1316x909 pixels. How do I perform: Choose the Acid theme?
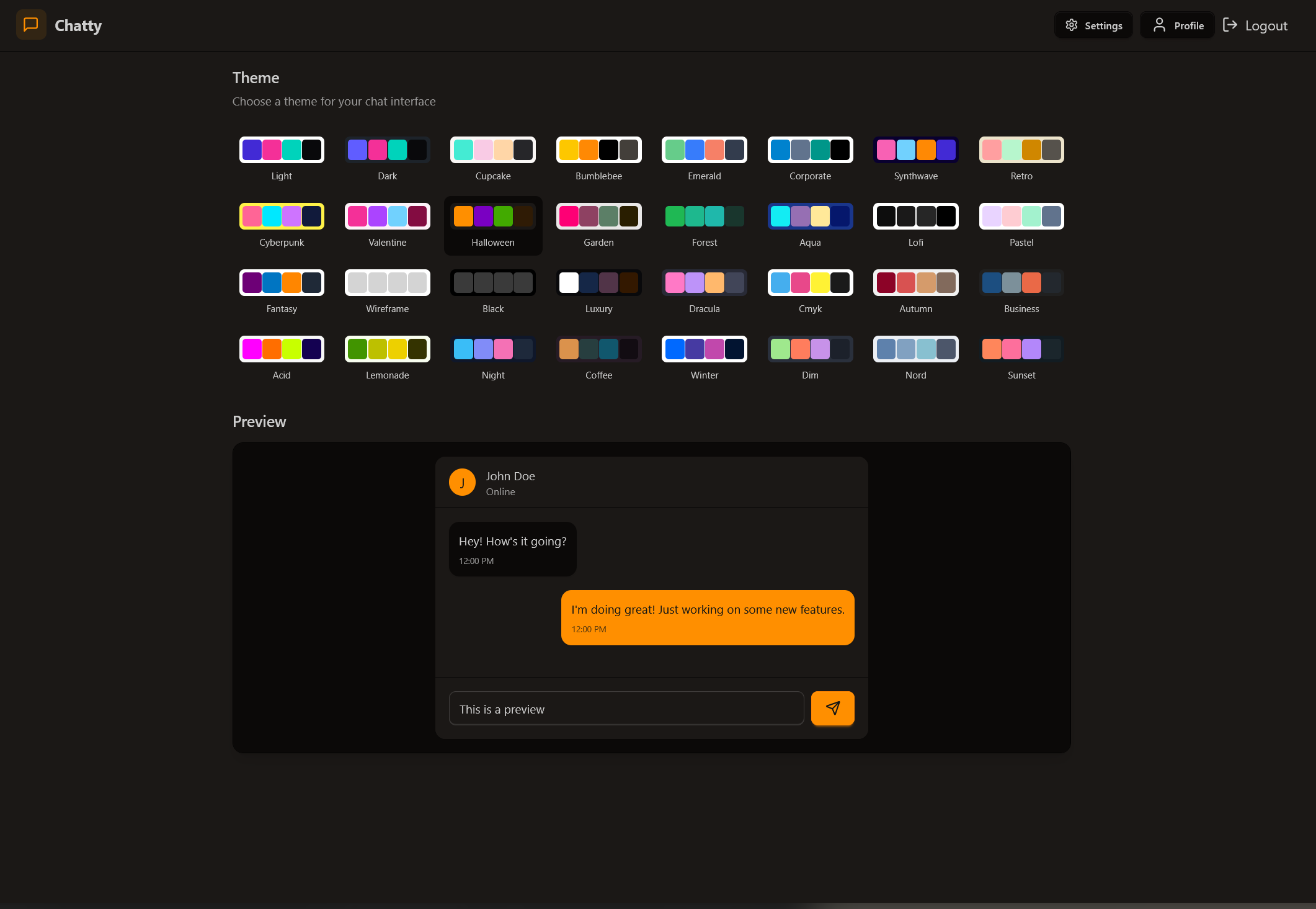[282, 358]
